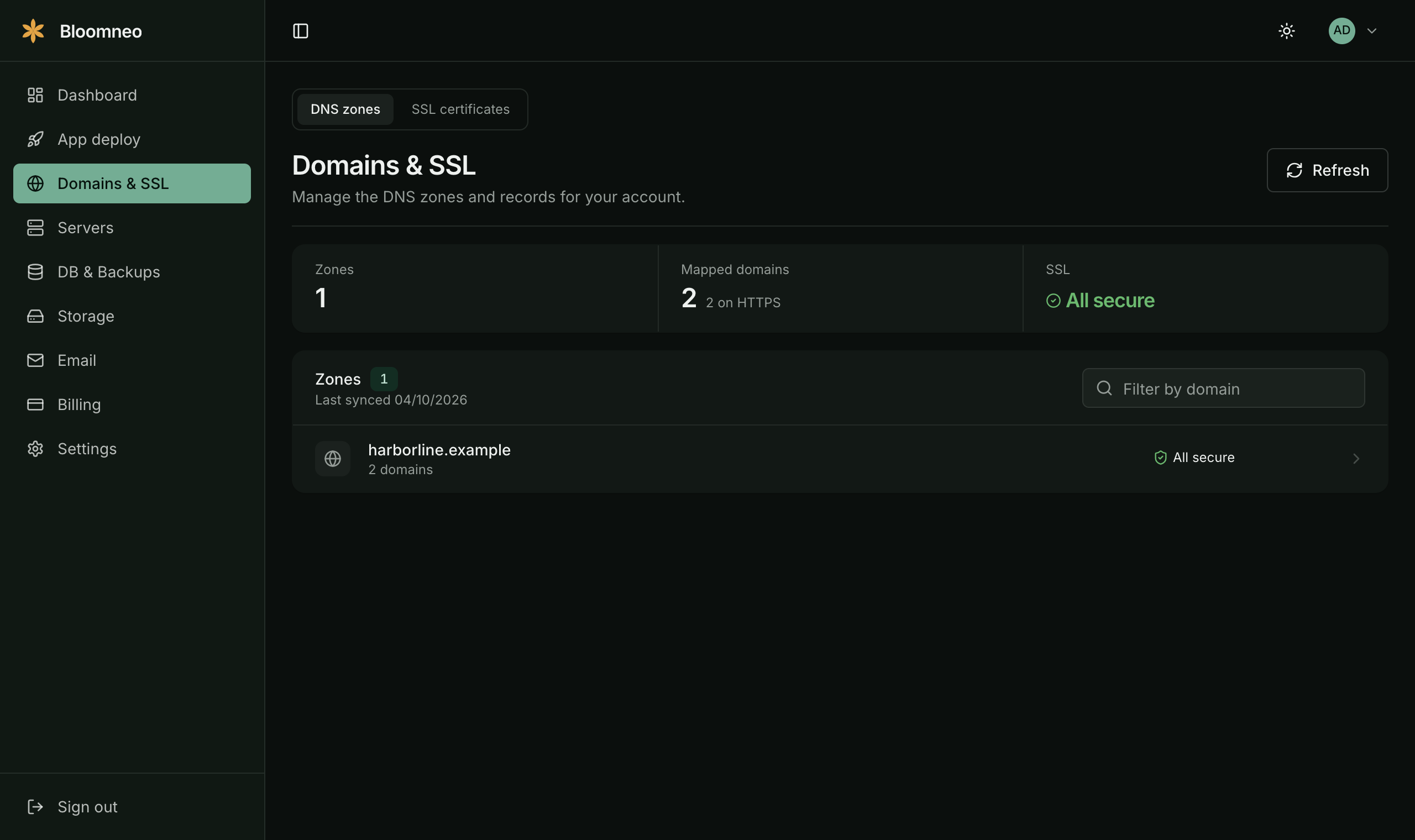
Task: Click the Zones count badge 1
Action: pyautogui.click(x=384, y=379)
